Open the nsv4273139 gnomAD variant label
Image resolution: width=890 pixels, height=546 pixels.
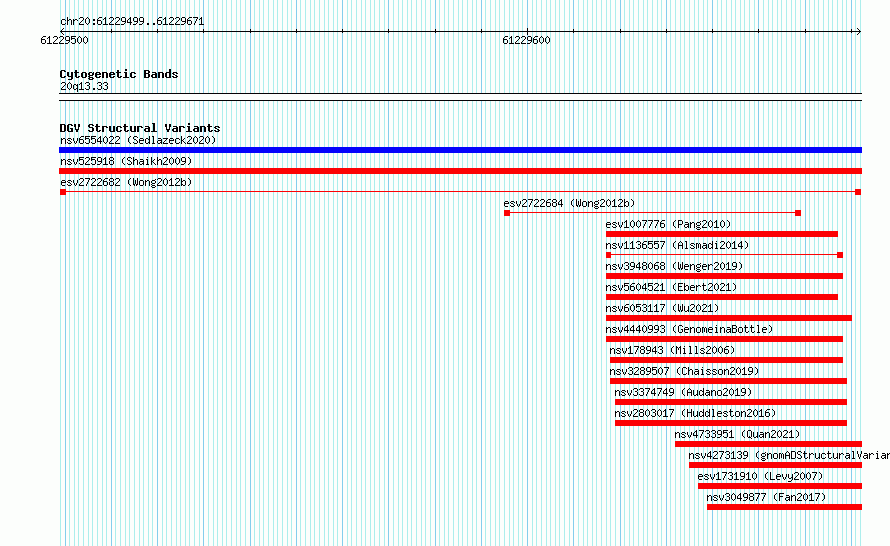[x=789, y=455]
